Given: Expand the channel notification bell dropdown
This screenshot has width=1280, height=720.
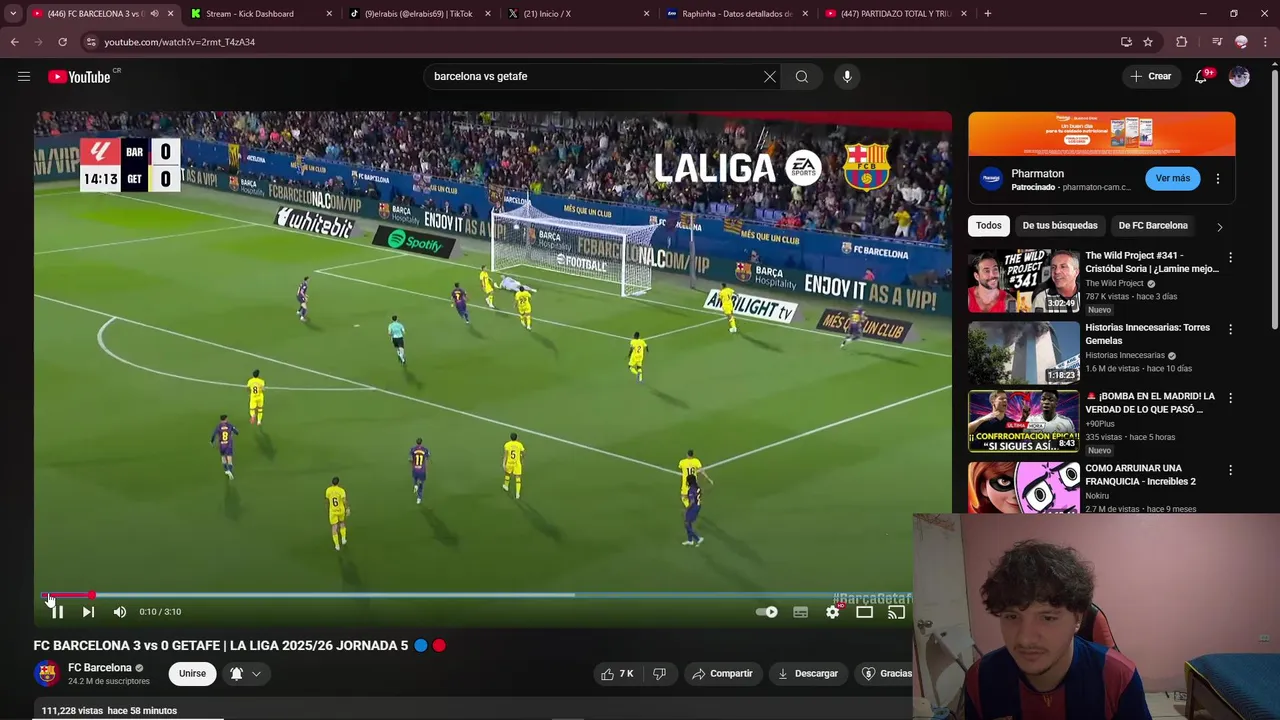Looking at the screenshot, I should tap(246, 674).
